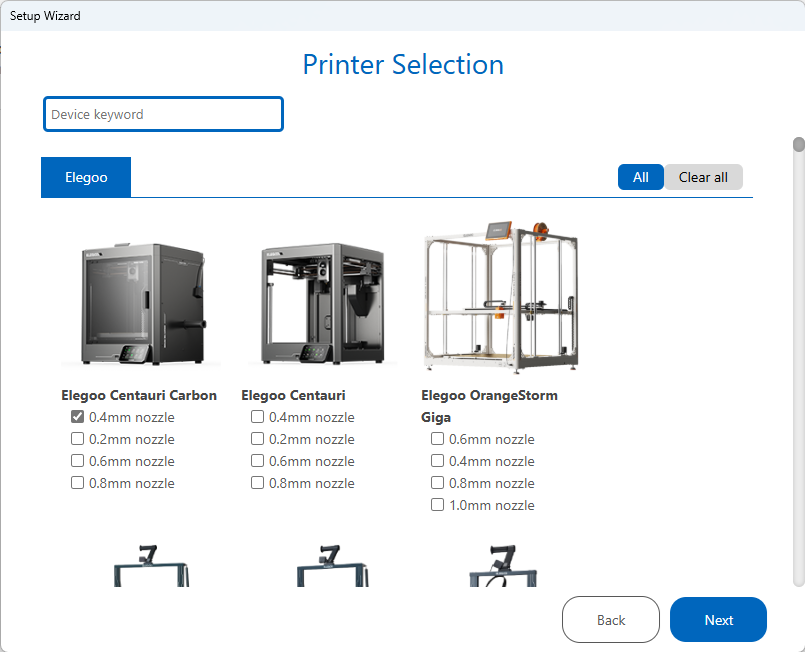This screenshot has width=805, height=652.
Task: Check Elegoo Centauri 0.2mm nozzle
Action: (x=257, y=439)
